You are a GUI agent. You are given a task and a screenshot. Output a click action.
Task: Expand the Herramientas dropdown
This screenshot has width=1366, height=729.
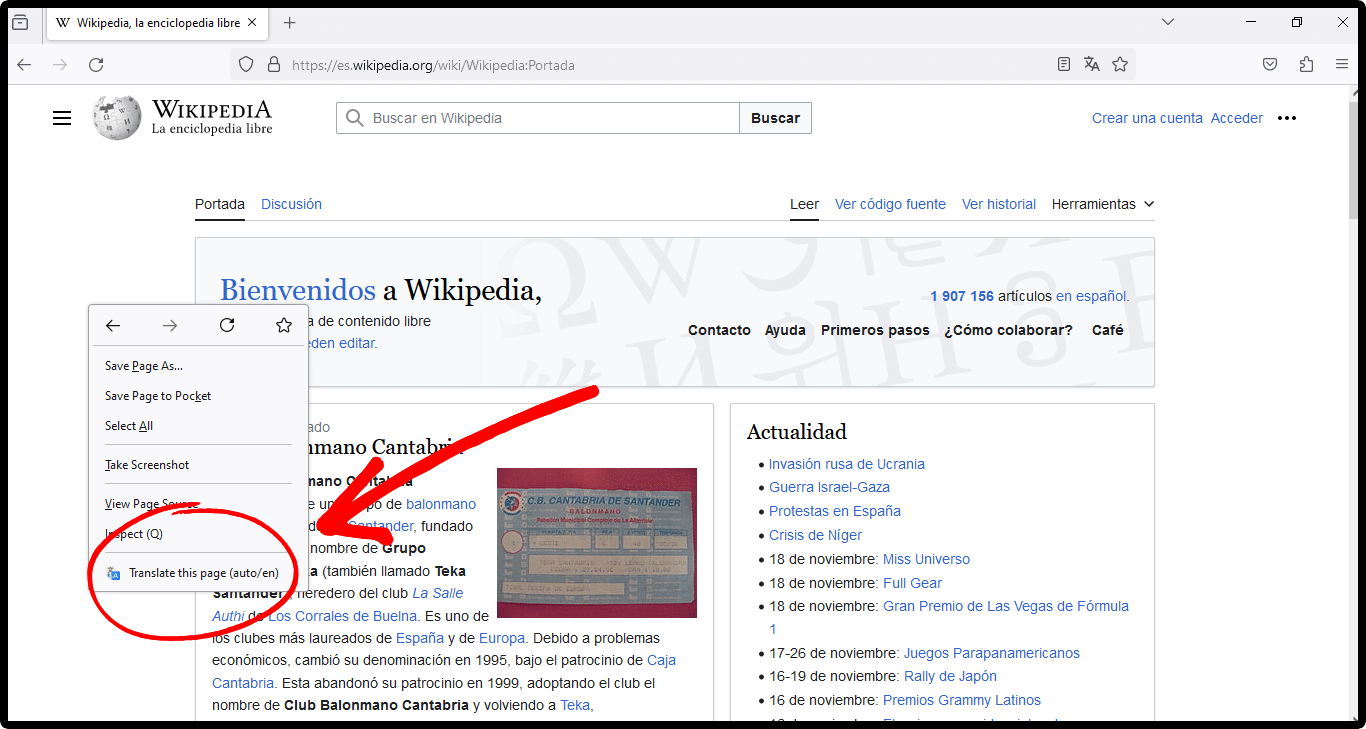tap(1103, 204)
